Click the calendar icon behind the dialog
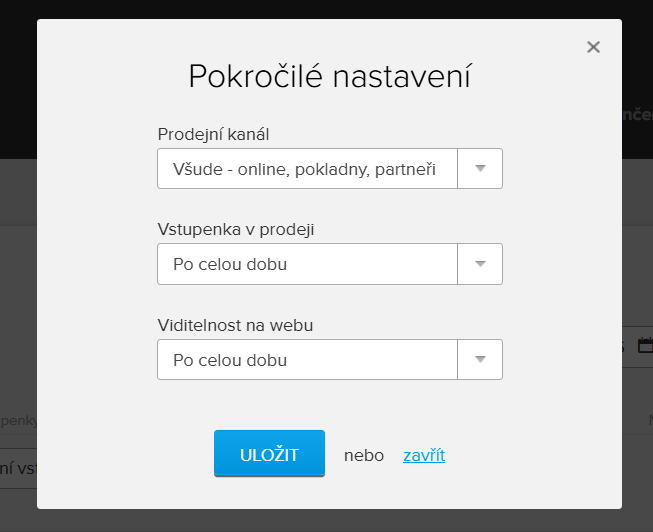This screenshot has width=653, height=532. click(644, 346)
